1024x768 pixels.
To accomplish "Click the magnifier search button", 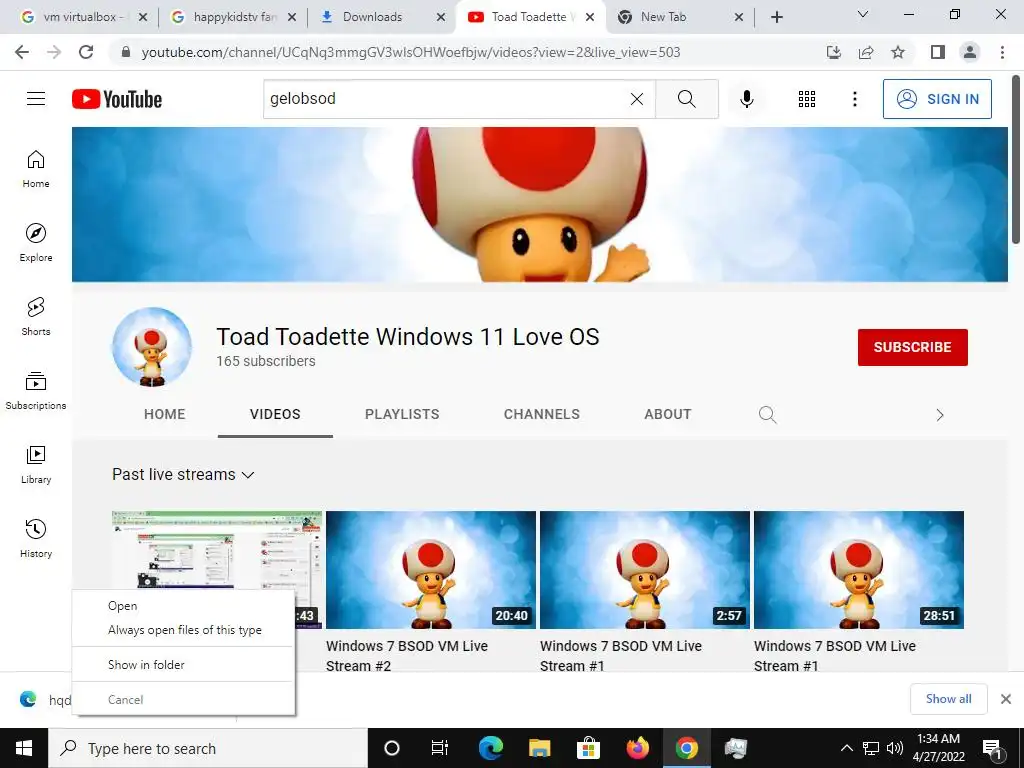I will (x=686, y=99).
